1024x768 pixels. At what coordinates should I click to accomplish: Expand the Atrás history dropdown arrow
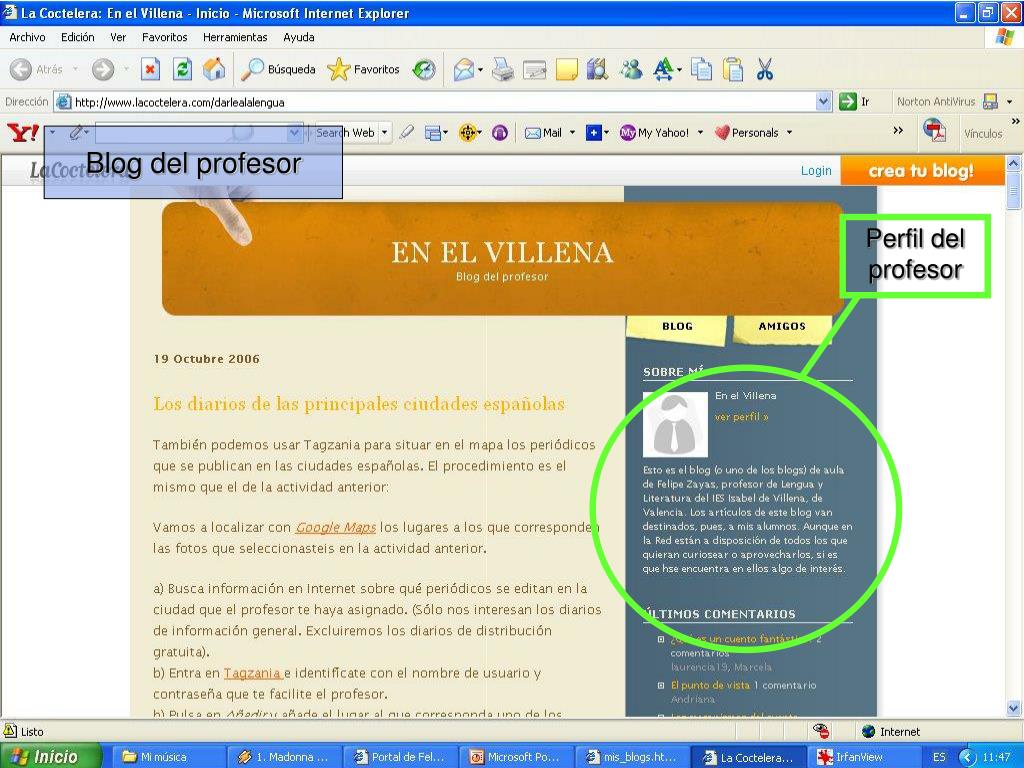[75, 69]
